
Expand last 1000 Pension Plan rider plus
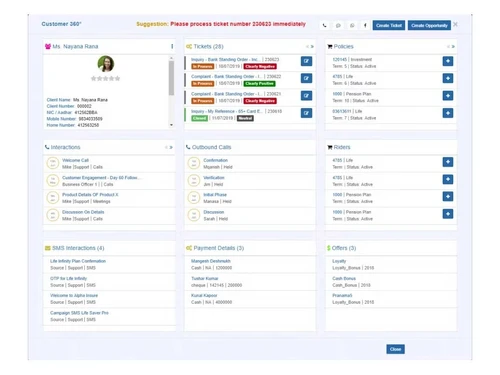(x=448, y=214)
